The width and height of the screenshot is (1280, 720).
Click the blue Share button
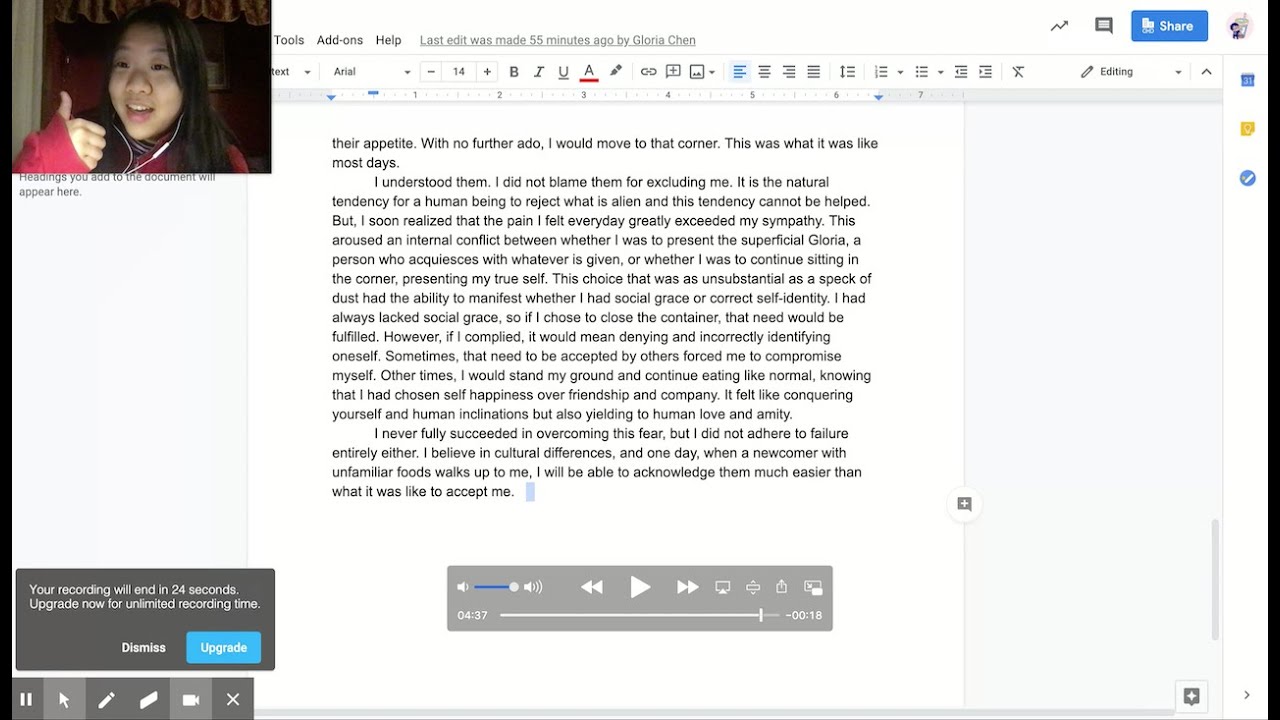tap(1169, 26)
